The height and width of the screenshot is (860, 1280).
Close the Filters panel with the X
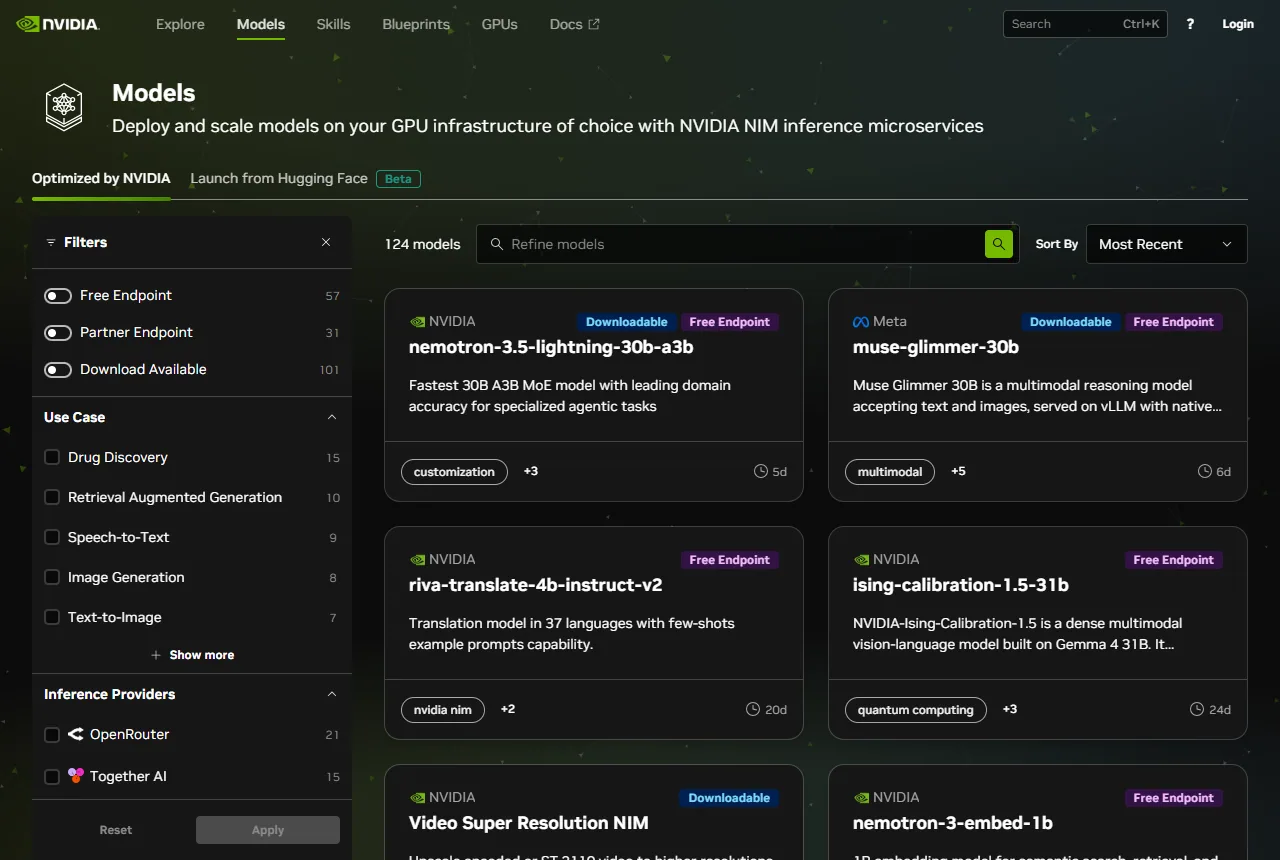pyautogui.click(x=326, y=242)
